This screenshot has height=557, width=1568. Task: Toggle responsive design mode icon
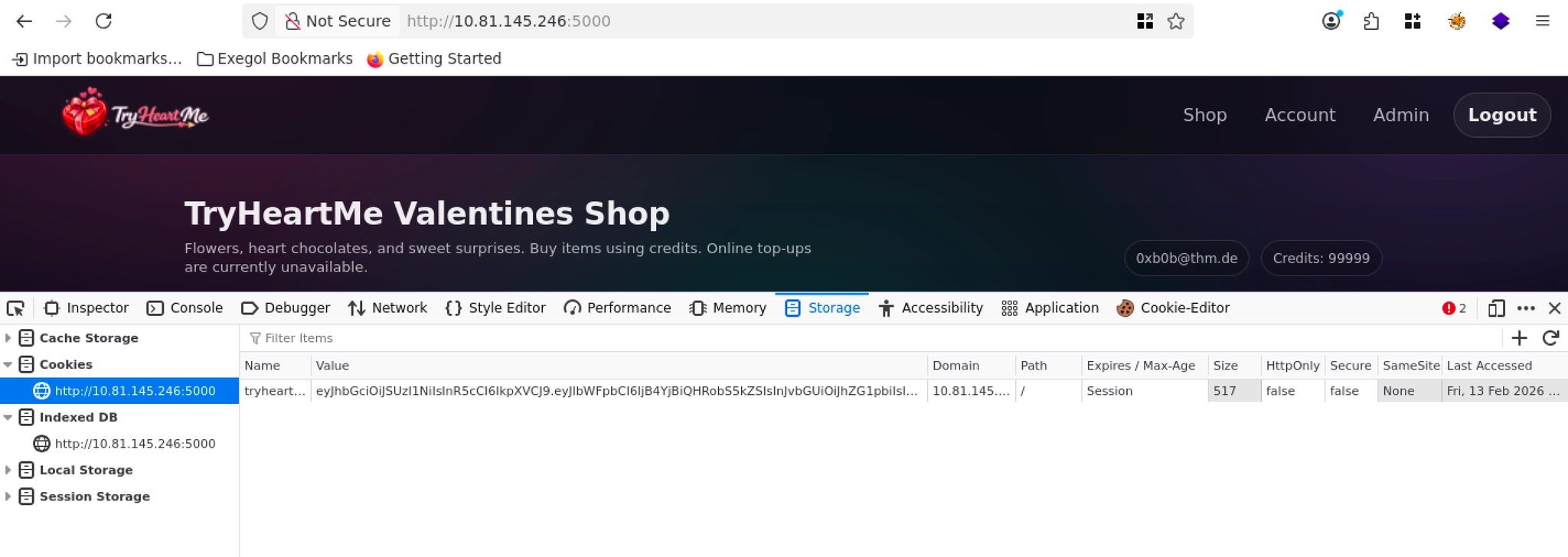coord(1496,308)
